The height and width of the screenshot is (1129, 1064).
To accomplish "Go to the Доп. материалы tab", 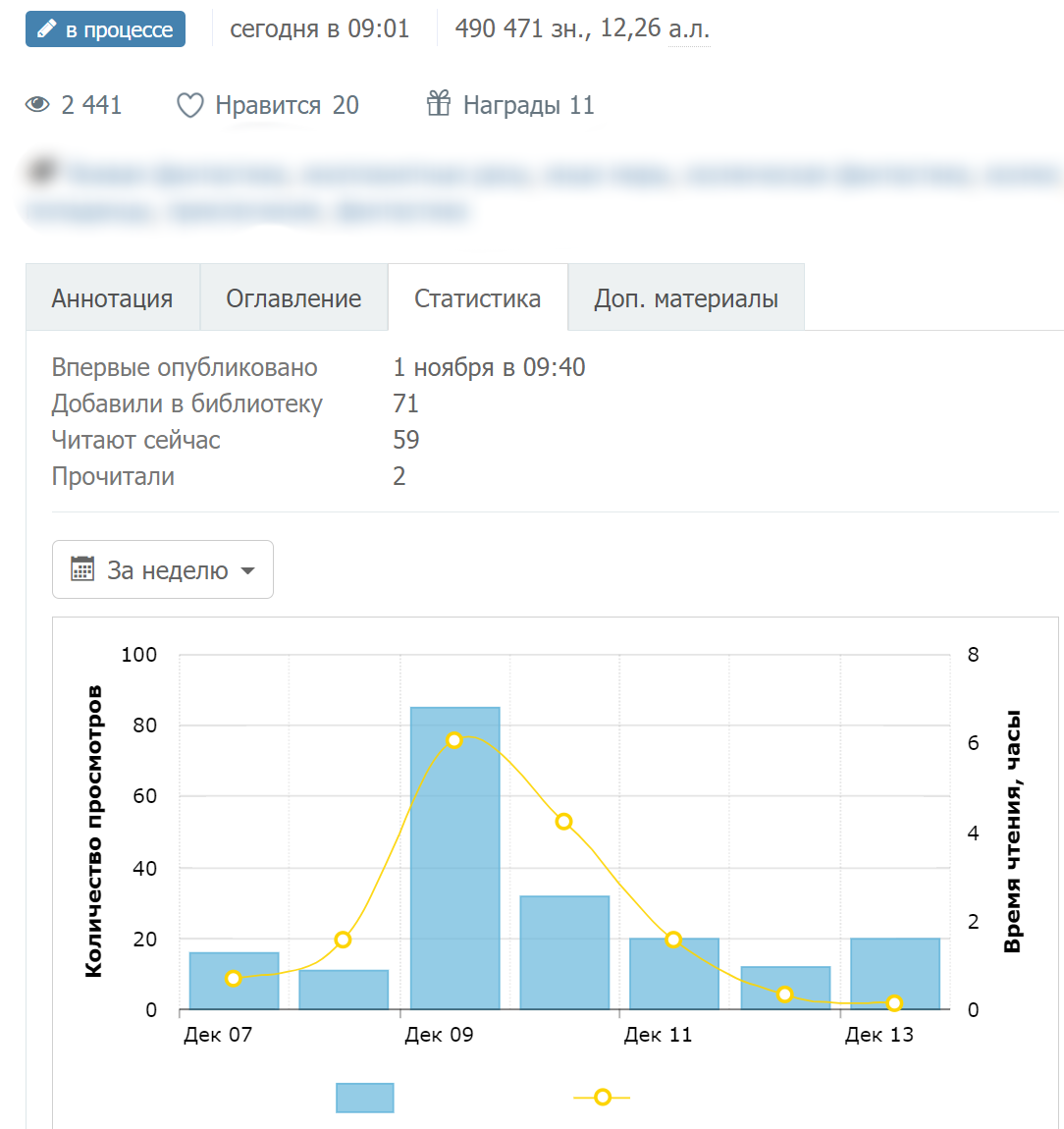I will (685, 296).
